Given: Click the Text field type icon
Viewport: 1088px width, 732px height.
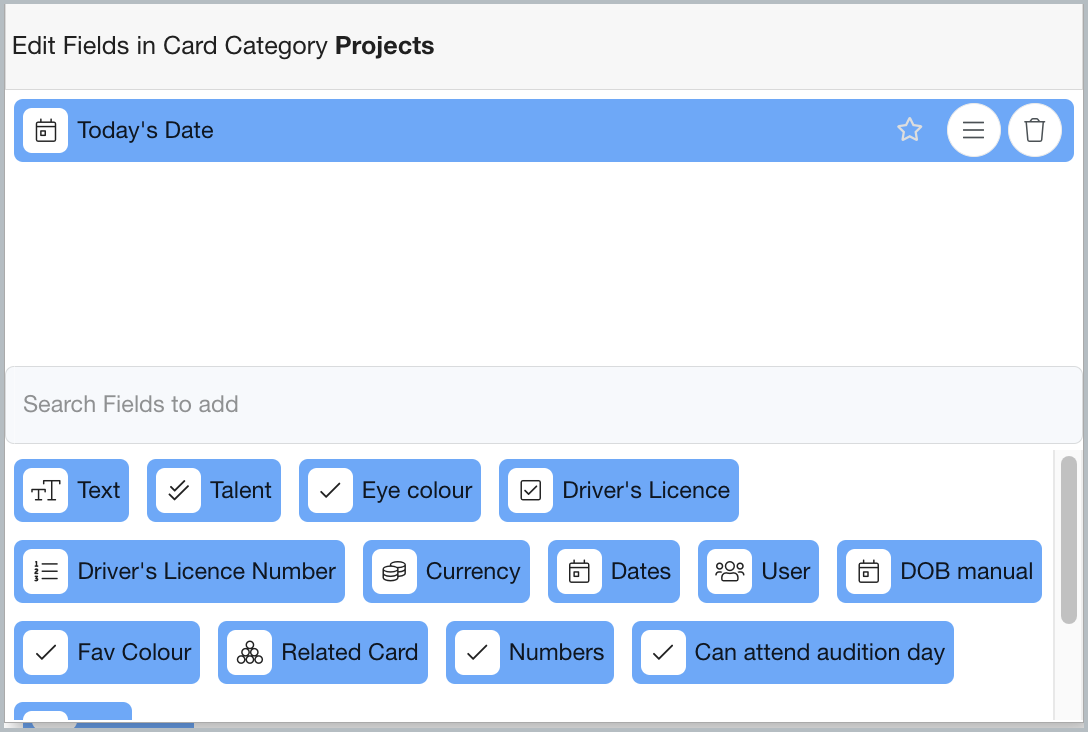Looking at the screenshot, I should pyautogui.click(x=46, y=491).
